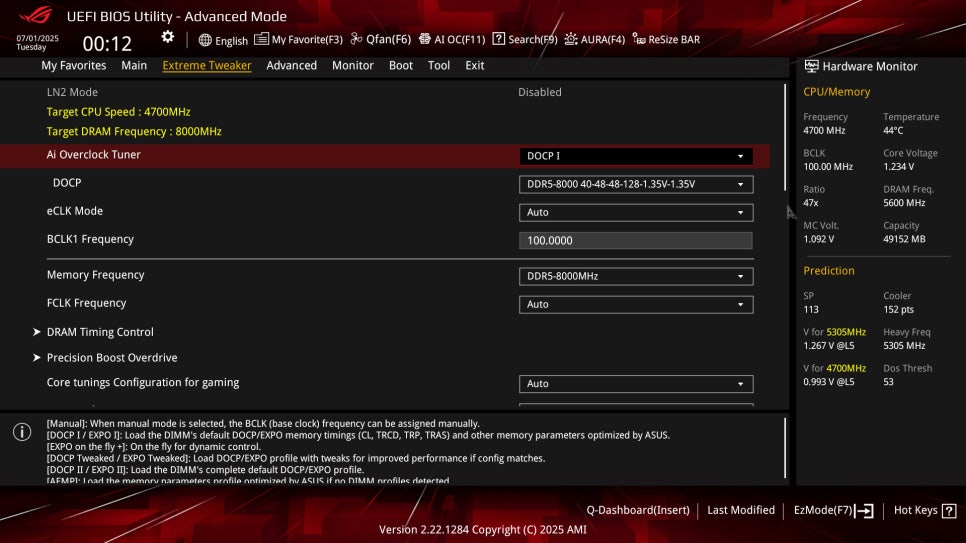Open the DOCP profile dropdown

[636, 184]
